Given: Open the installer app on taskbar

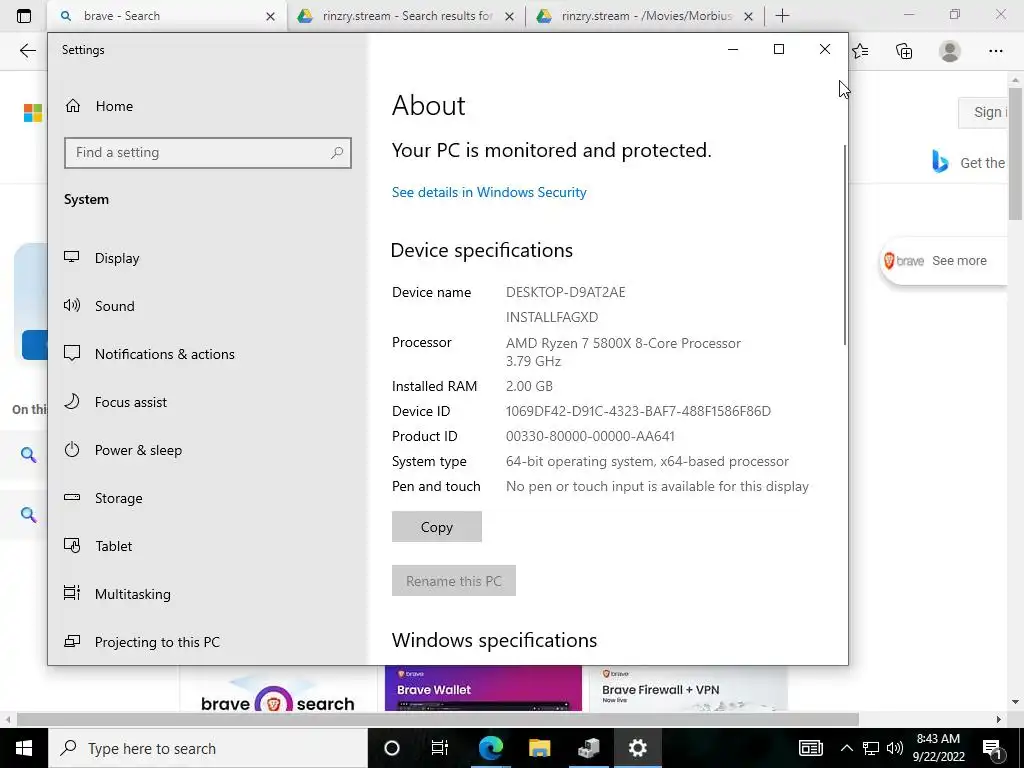Looking at the screenshot, I should [588, 748].
